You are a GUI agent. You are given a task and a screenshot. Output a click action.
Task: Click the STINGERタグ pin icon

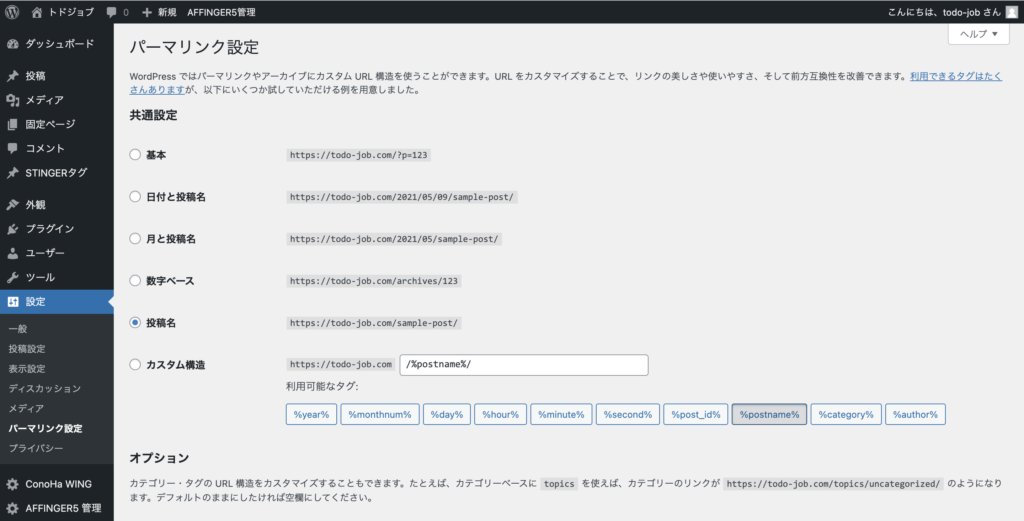click(x=12, y=173)
